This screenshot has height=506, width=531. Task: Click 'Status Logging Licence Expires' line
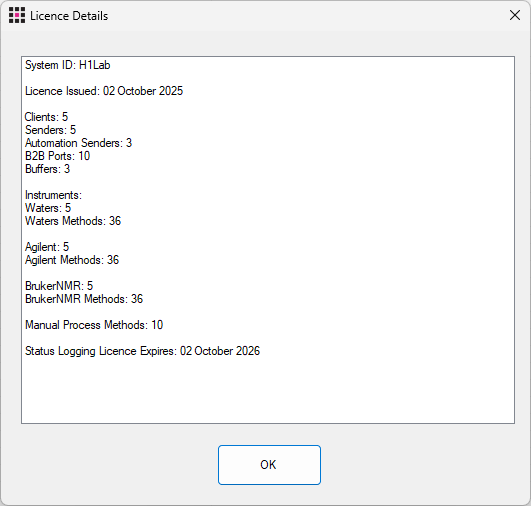(x=142, y=351)
